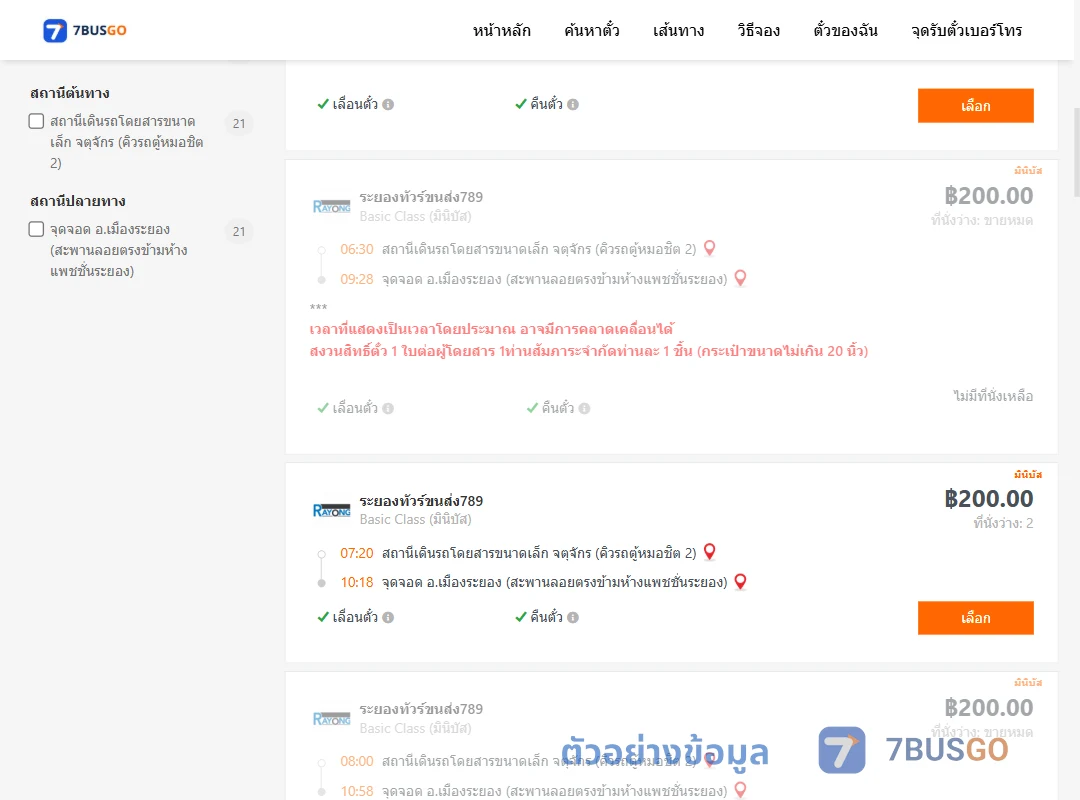Open map pin for 10:58 arrival stop
Image resolution: width=1080 pixels, height=800 pixels.
point(740,790)
